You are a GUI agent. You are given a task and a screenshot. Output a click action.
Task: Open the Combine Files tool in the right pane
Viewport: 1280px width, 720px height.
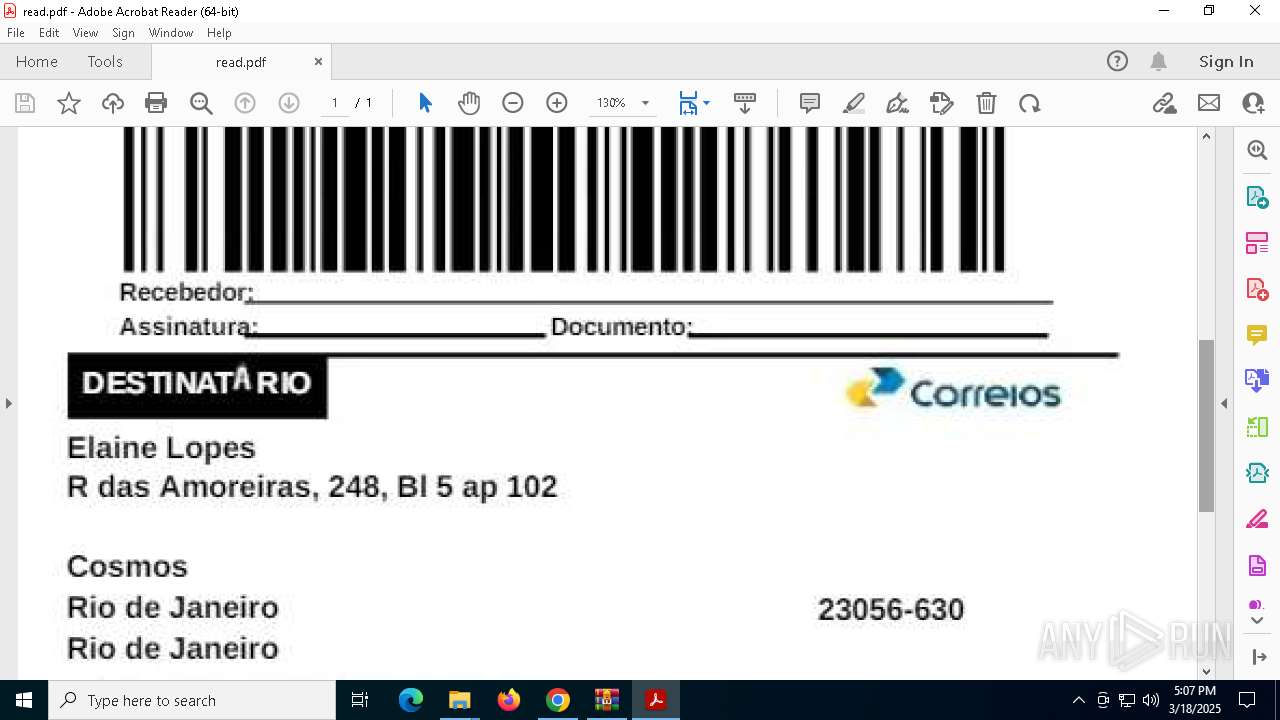(x=1257, y=380)
